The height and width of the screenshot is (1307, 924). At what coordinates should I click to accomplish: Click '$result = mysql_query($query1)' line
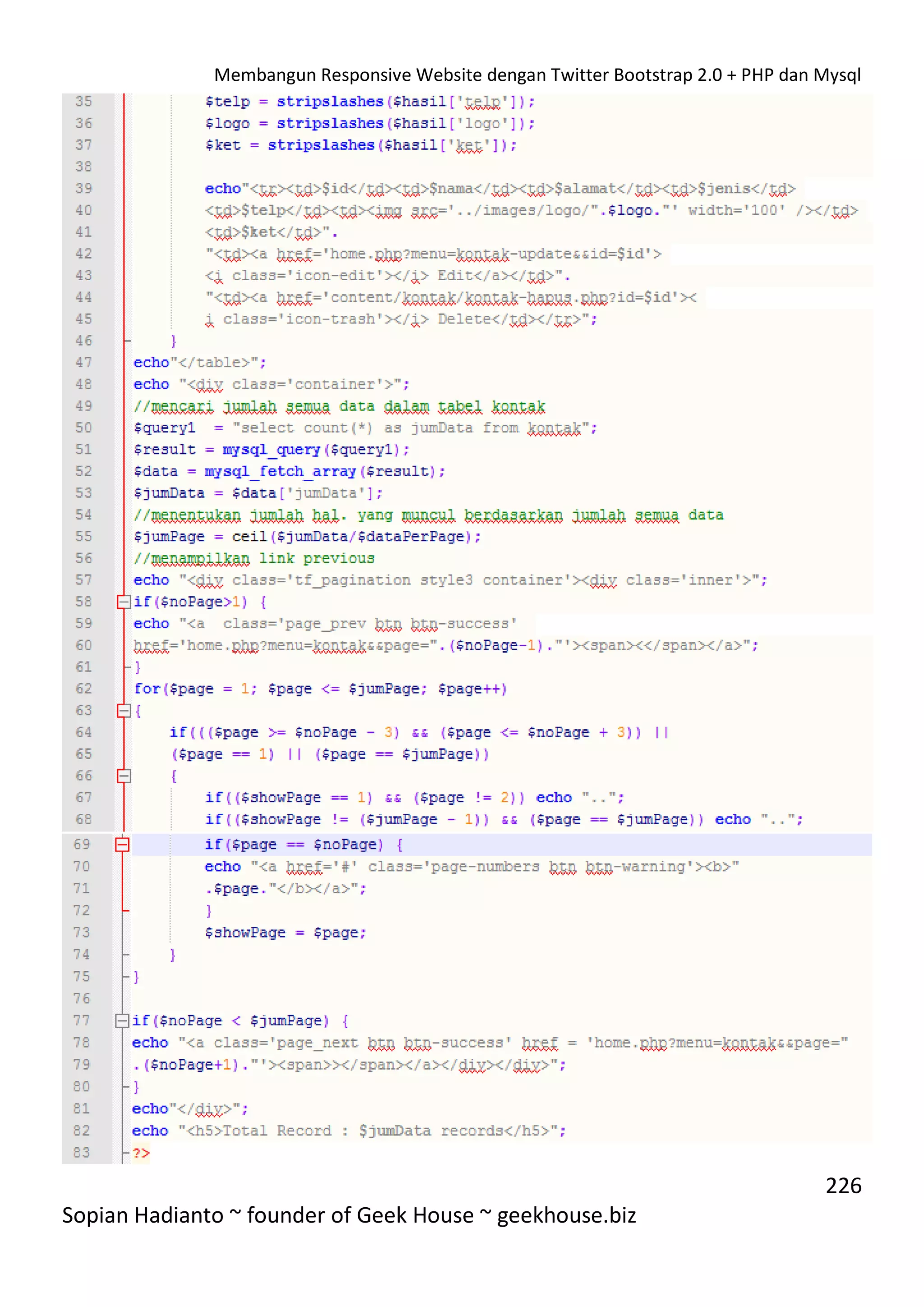272,450
